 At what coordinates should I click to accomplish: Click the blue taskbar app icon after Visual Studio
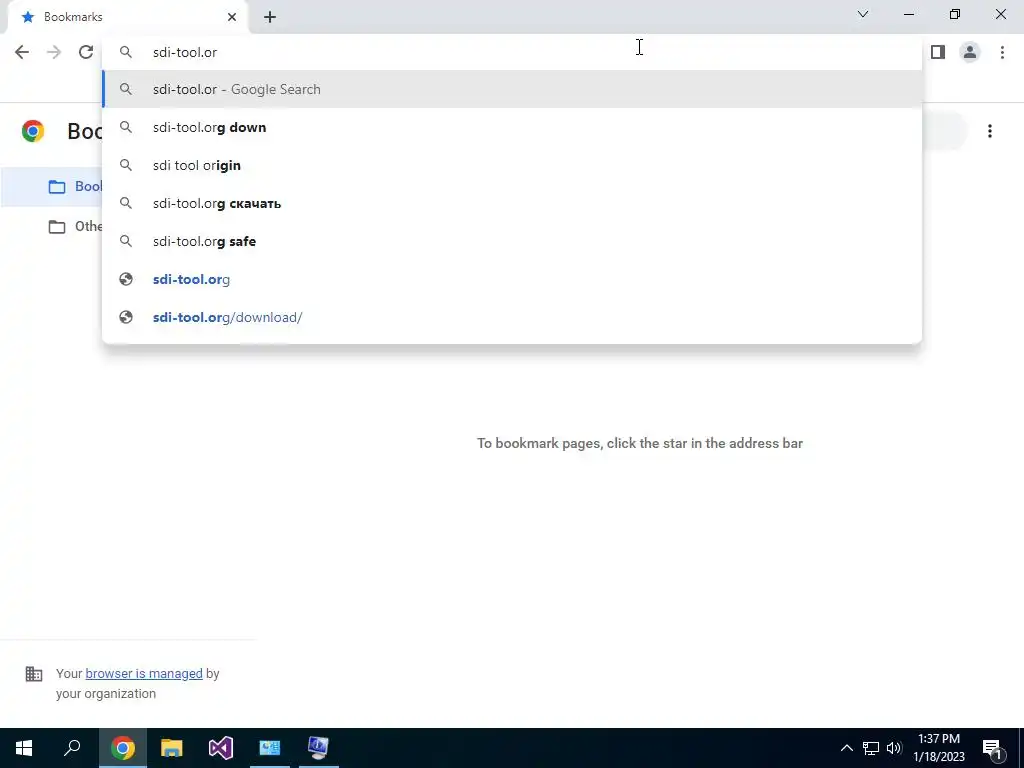(x=270, y=748)
